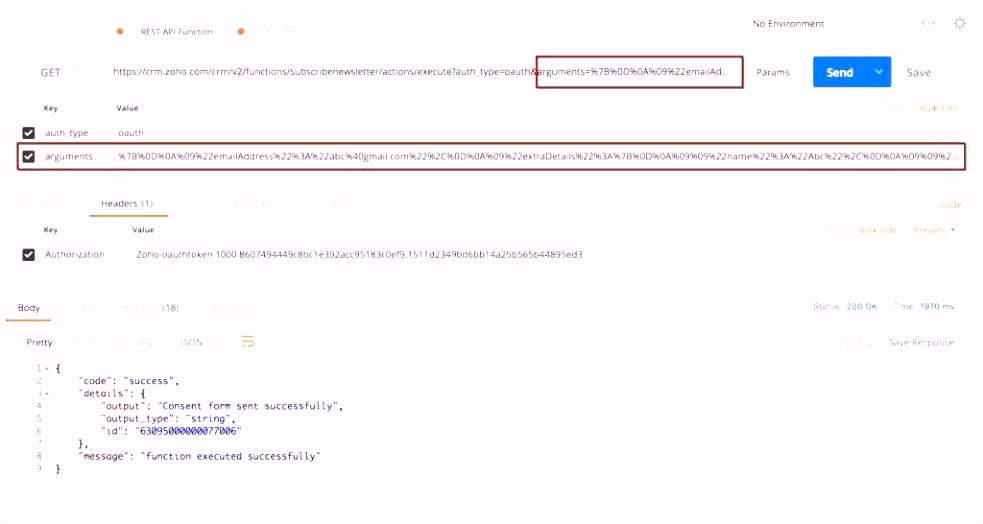Click the "code": "success" line
The width and height of the screenshot is (983, 524).
[129, 381]
